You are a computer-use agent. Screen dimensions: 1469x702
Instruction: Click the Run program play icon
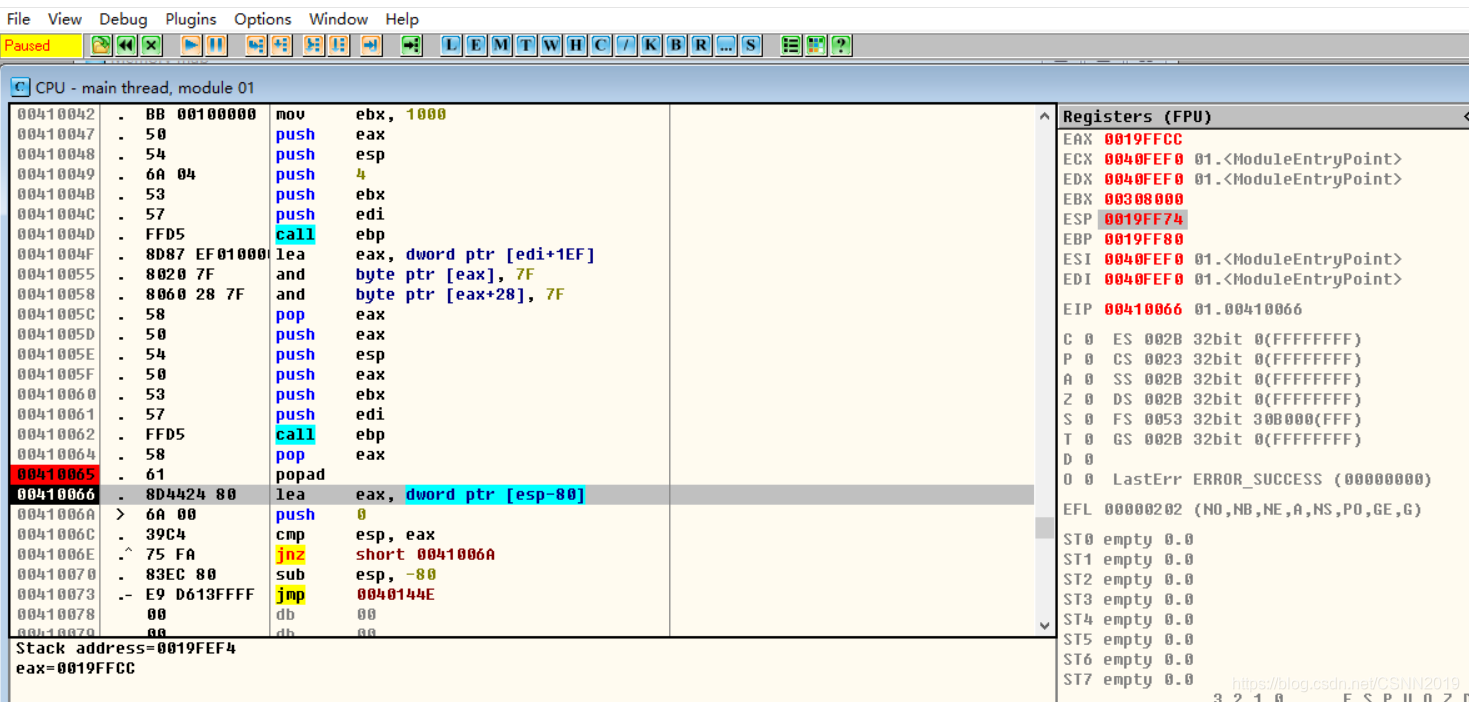pos(191,45)
